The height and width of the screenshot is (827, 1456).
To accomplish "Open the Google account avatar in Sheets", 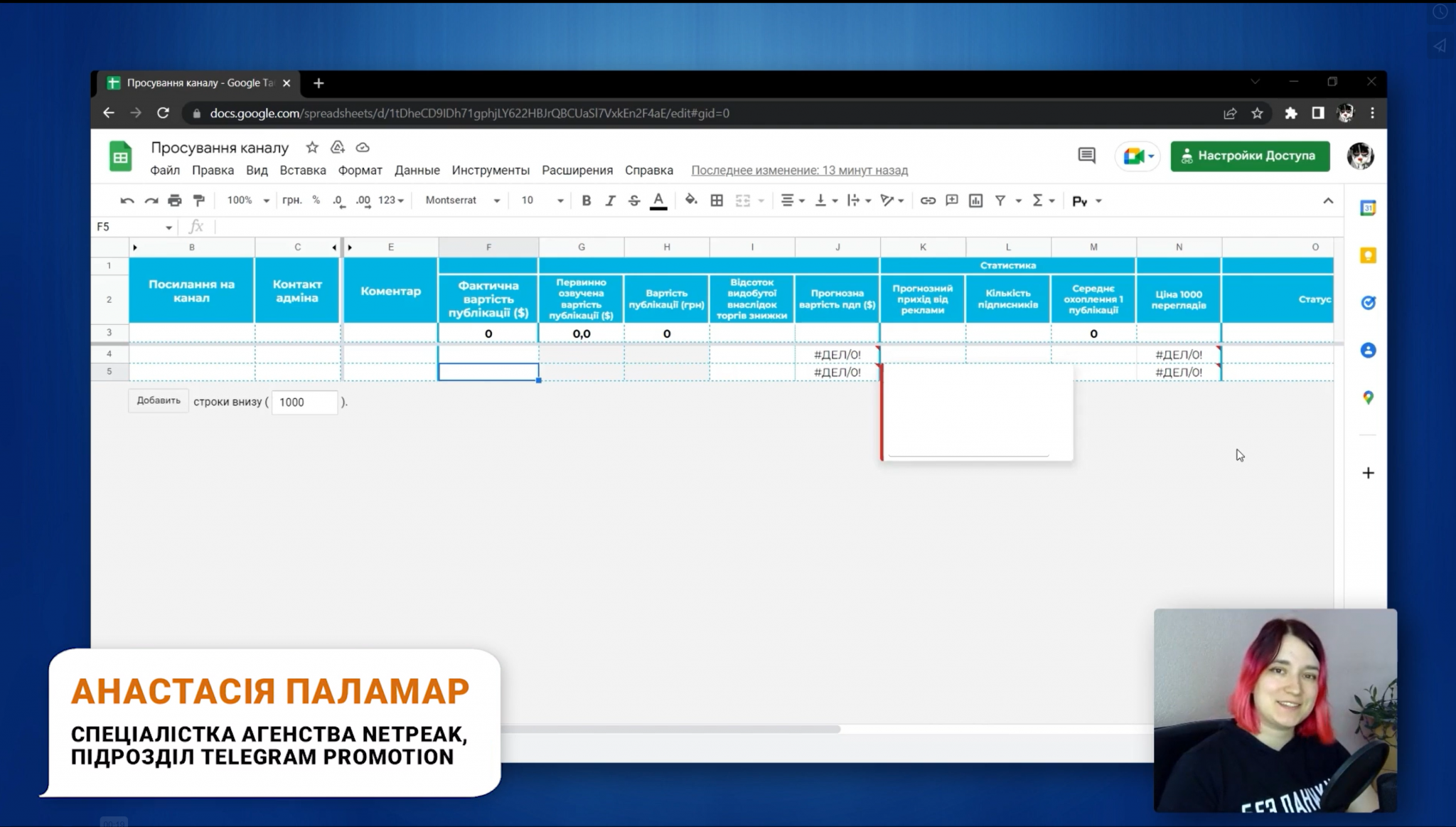I will click(1360, 156).
